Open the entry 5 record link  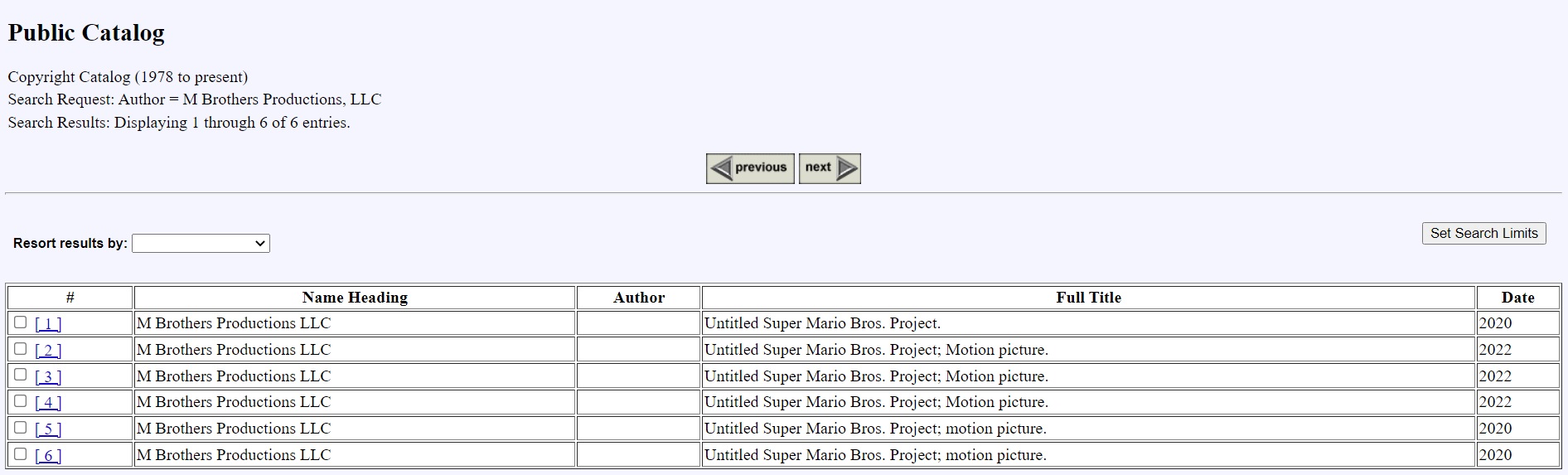[48, 429]
